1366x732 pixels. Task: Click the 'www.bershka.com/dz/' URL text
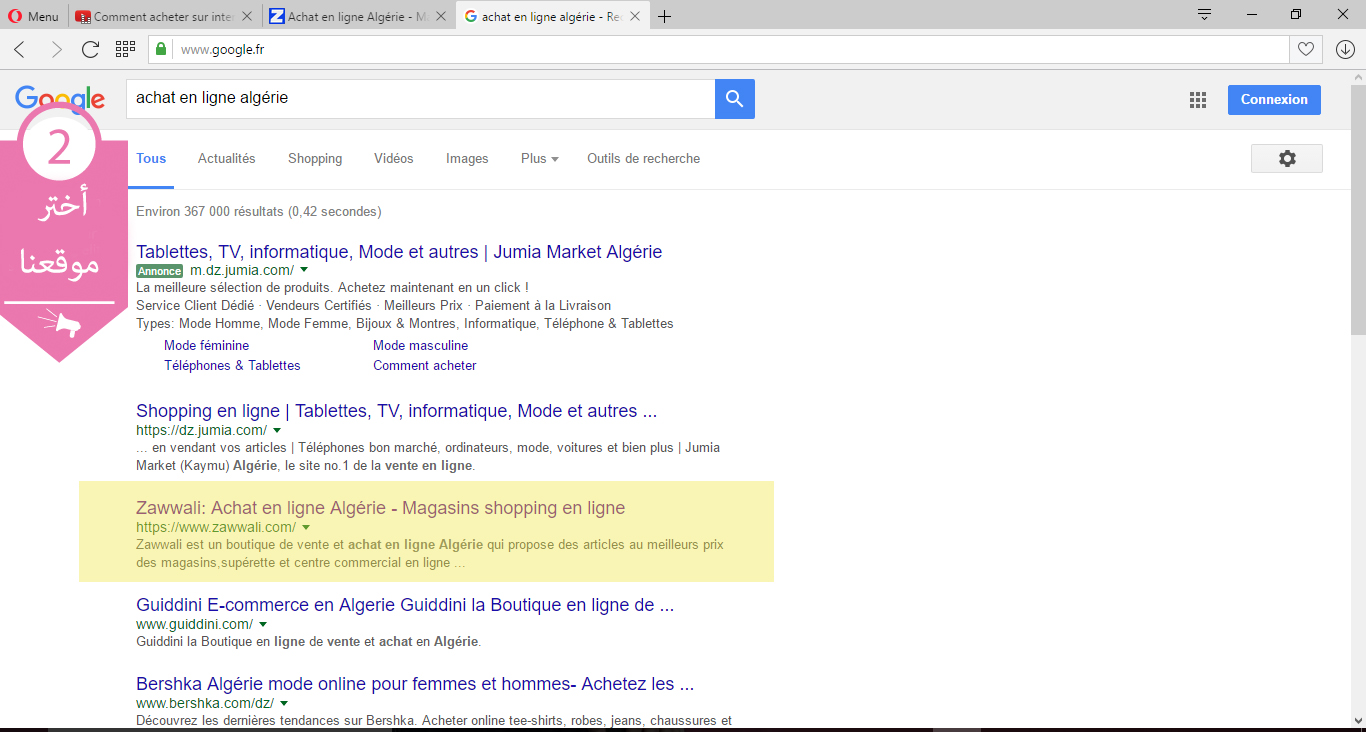click(205, 703)
